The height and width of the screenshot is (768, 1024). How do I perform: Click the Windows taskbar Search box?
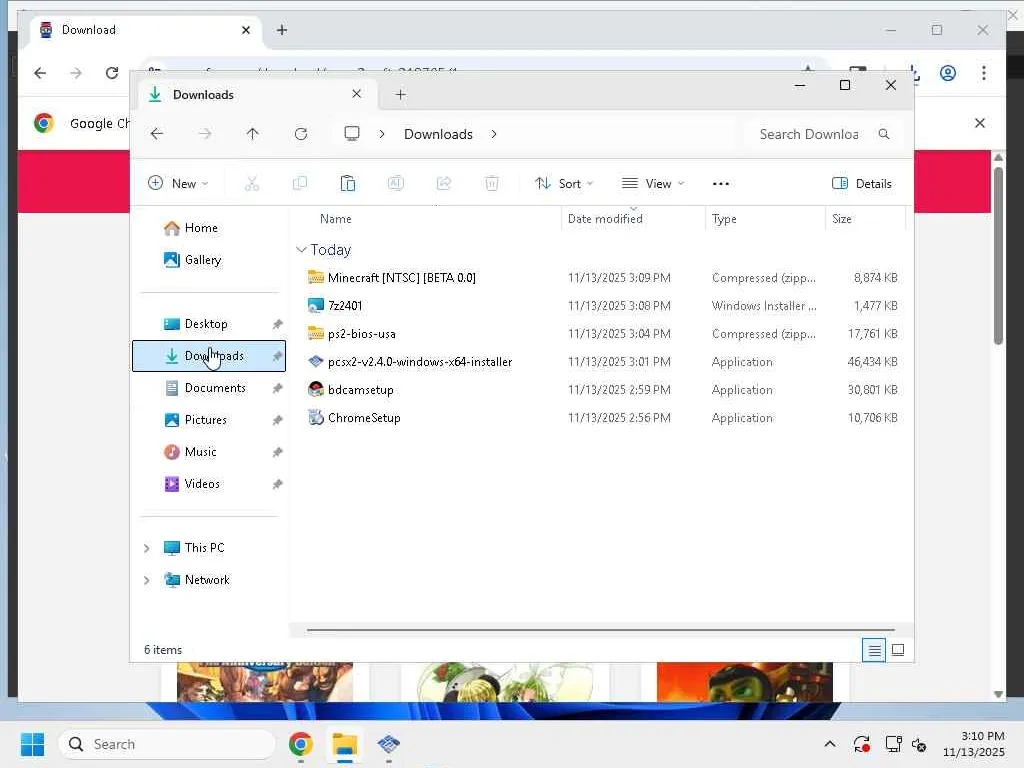167,744
